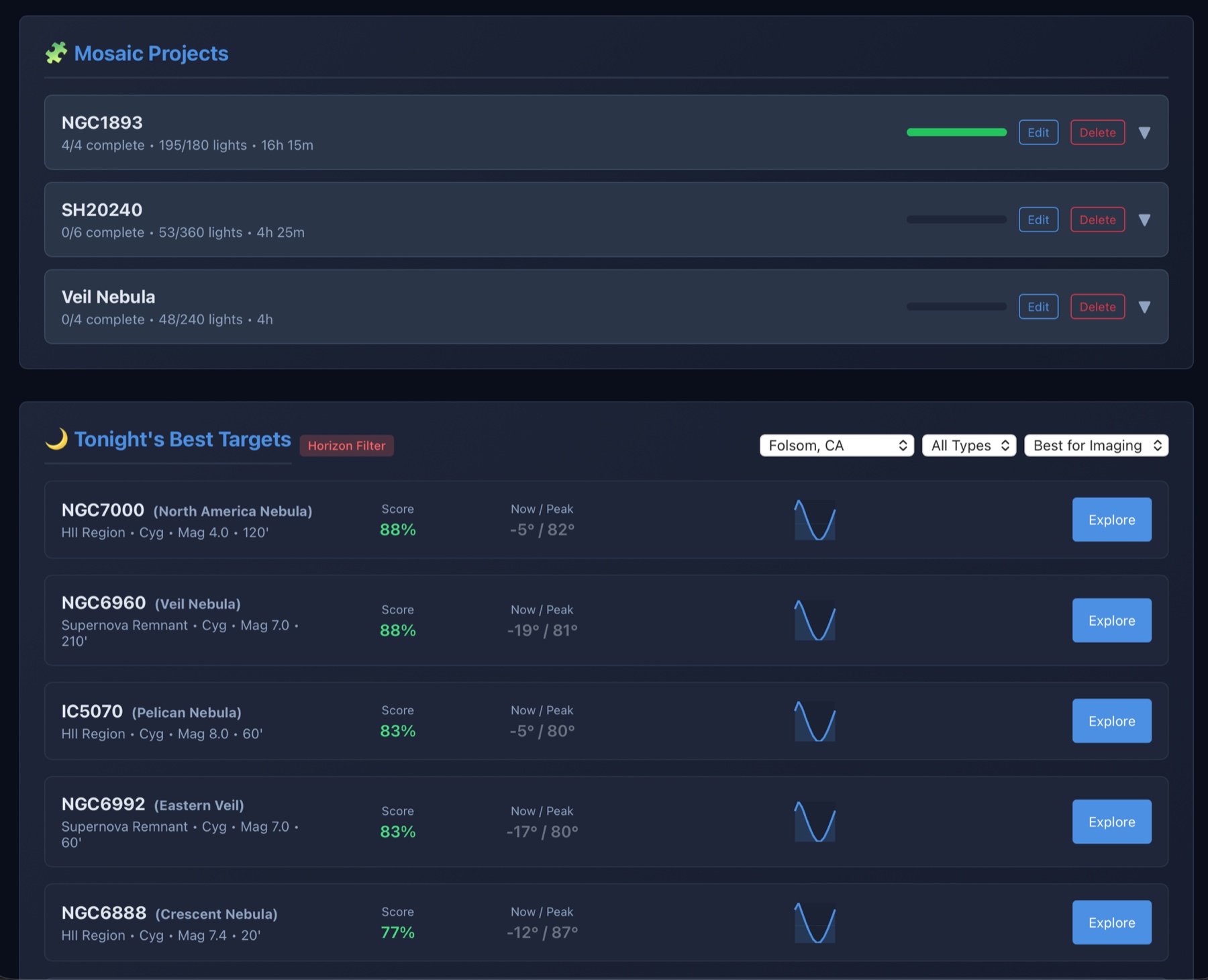Delete the SH20240 mosaic project
This screenshot has height=980, width=1208.
[1097, 219]
